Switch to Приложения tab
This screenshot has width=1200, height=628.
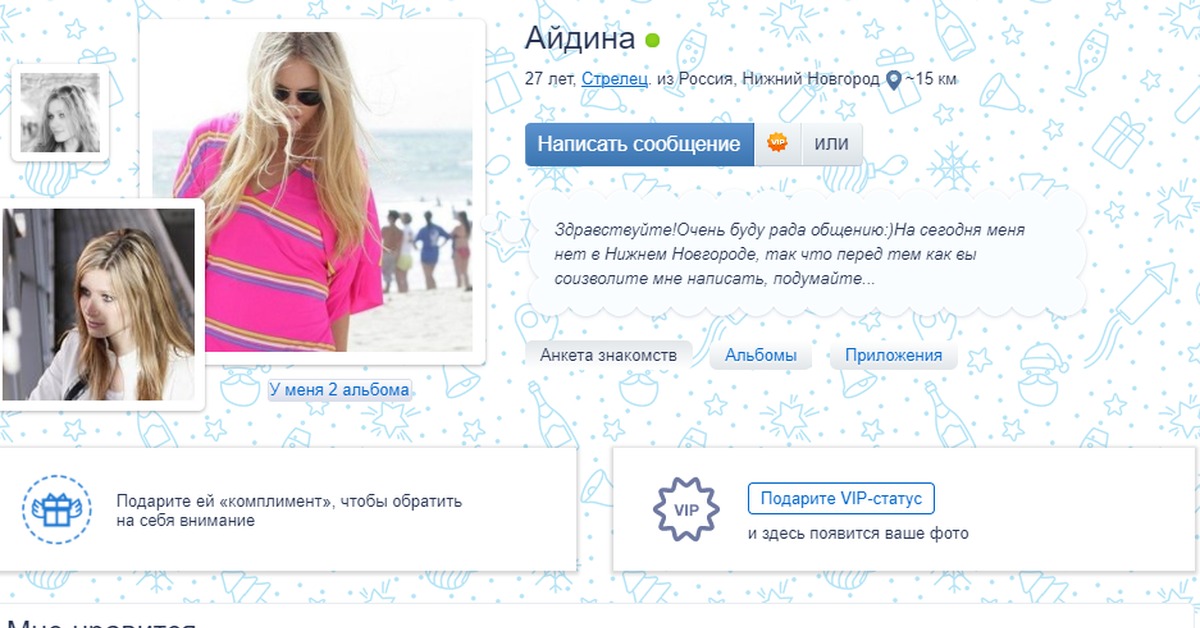click(x=893, y=355)
